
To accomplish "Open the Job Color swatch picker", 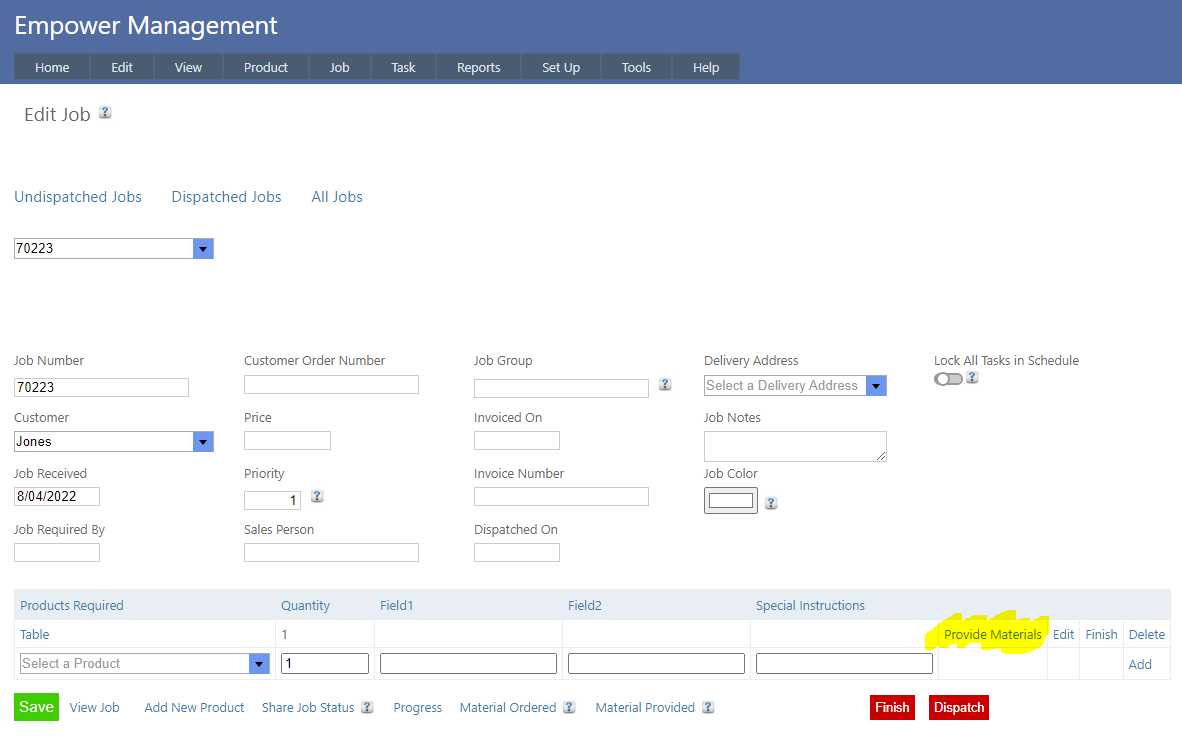I will [x=731, y=500].
